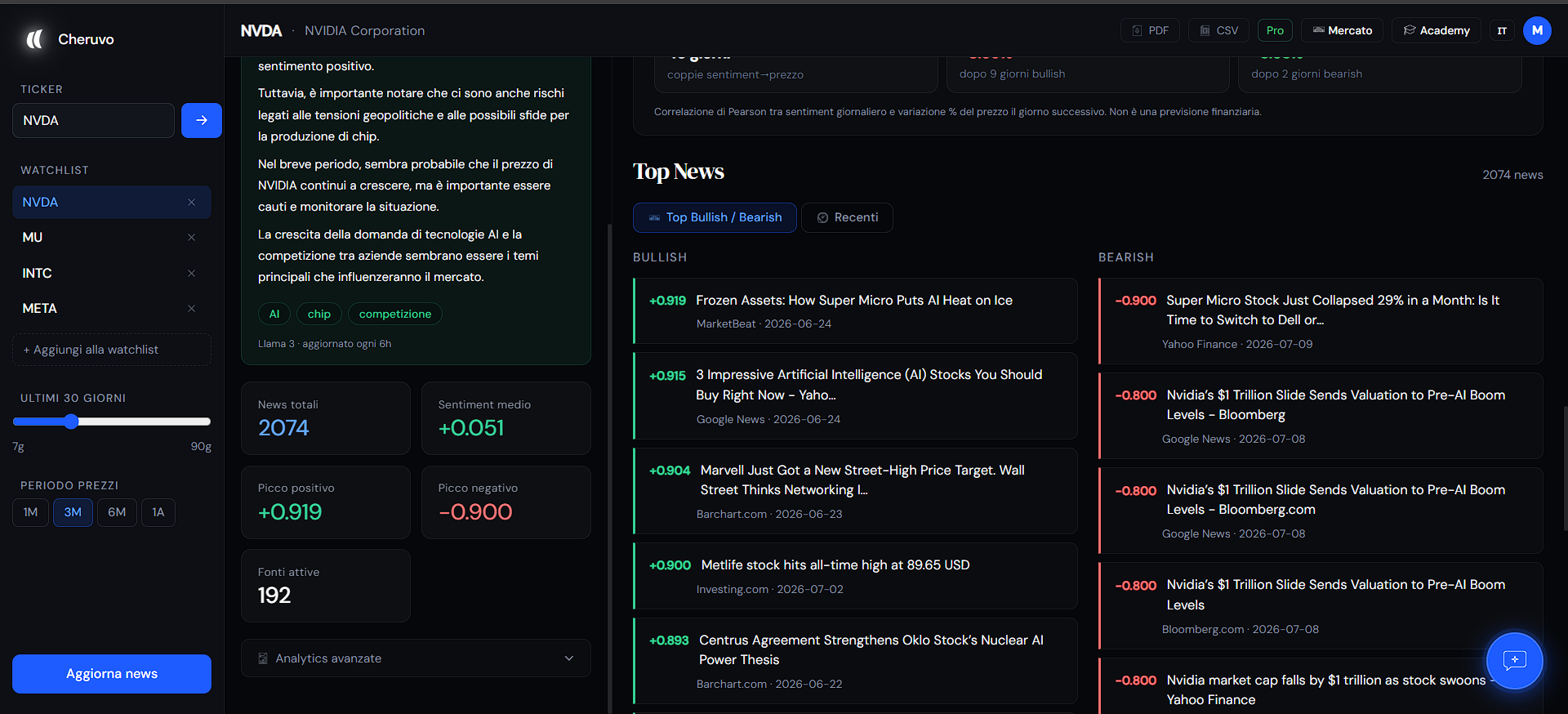This screenshot has width=1568, height=714.
Task: Remove META from the watchlist
Action: [x=192, y=309]
